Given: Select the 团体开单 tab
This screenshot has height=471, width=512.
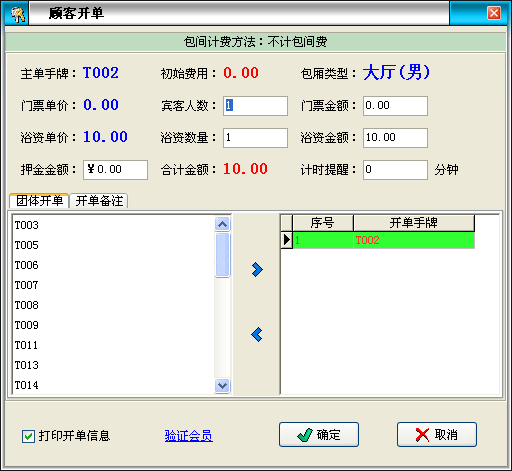Looking at the screenshot, I should click(39, 201).
